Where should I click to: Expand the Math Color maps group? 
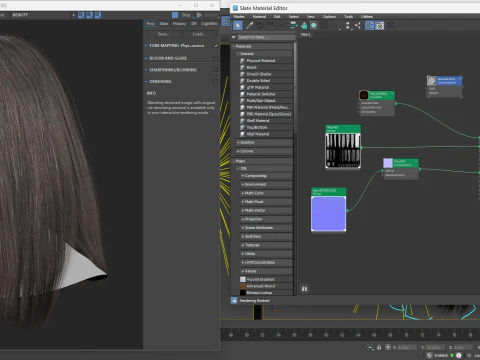tap(266, 193)
